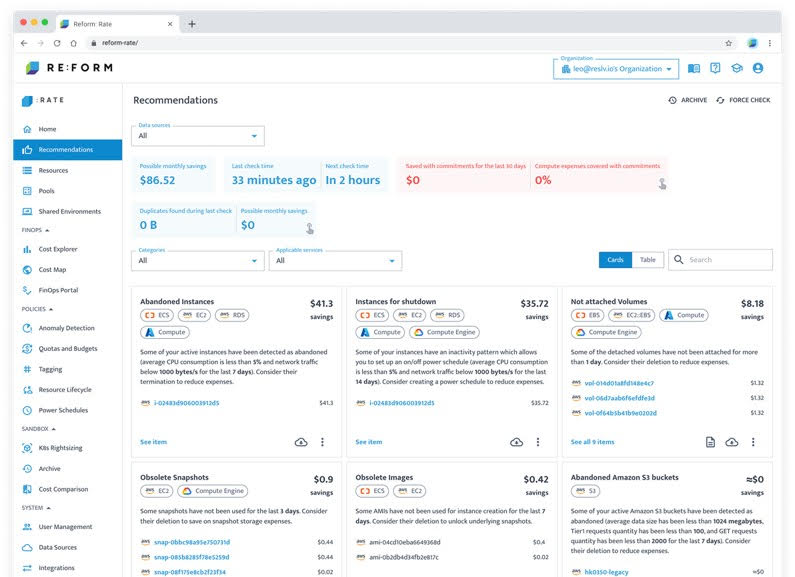The height and width of the screenshot is (577, 795).
Task: Click the sidebar Archive icon under Sandbox
Action: 27,468
